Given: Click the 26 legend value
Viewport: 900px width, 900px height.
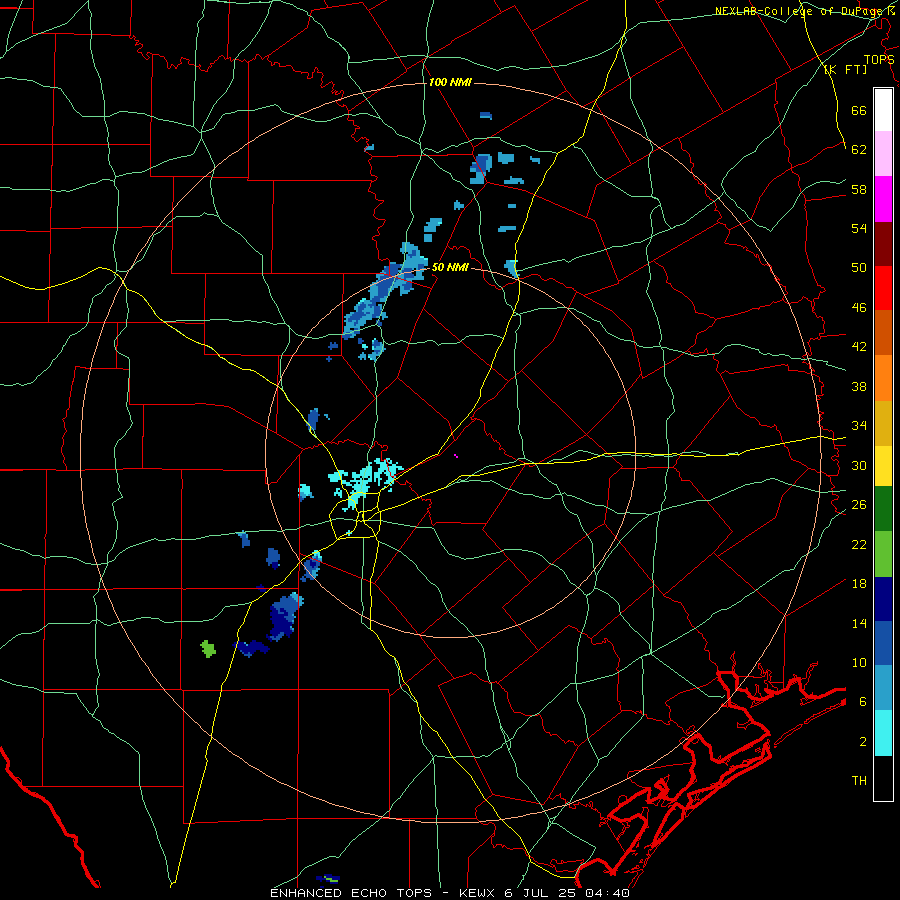Looking at the screenshot, I should click(x=859, y=505).
